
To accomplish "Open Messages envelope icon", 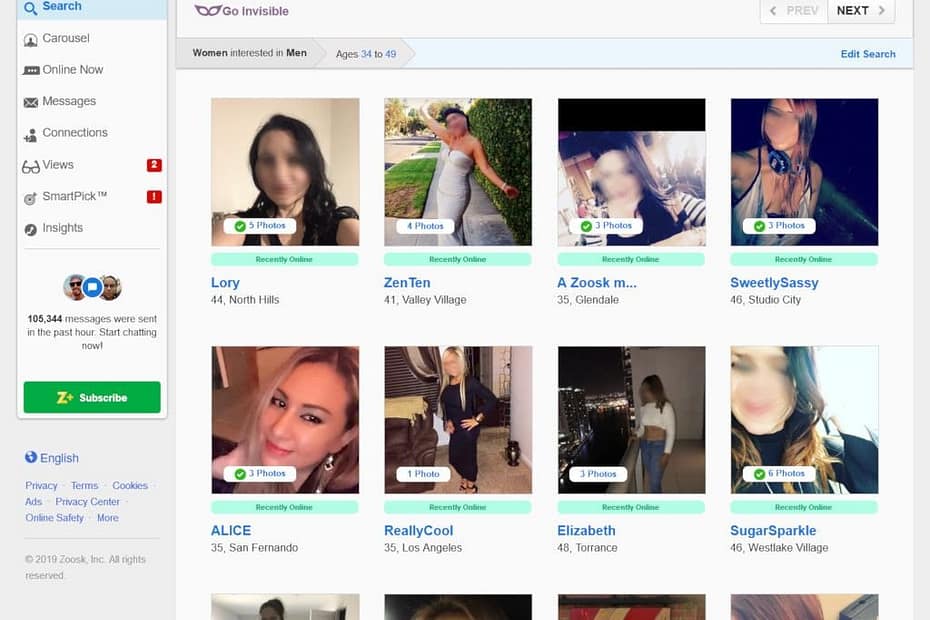I will click(x=31, y=102).
